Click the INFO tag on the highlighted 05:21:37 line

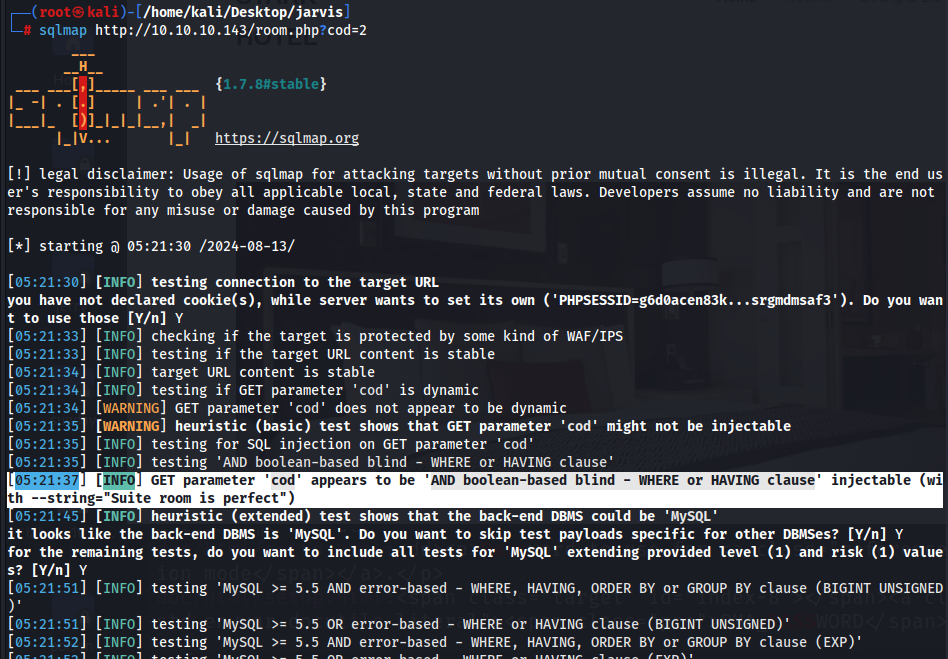(x=119, y=481)
